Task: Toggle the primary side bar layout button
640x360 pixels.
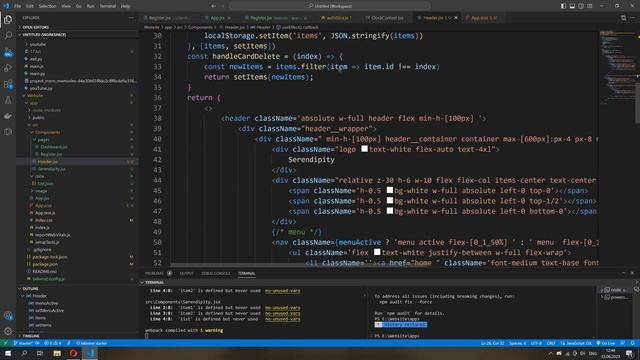Action: pos(563,6)
